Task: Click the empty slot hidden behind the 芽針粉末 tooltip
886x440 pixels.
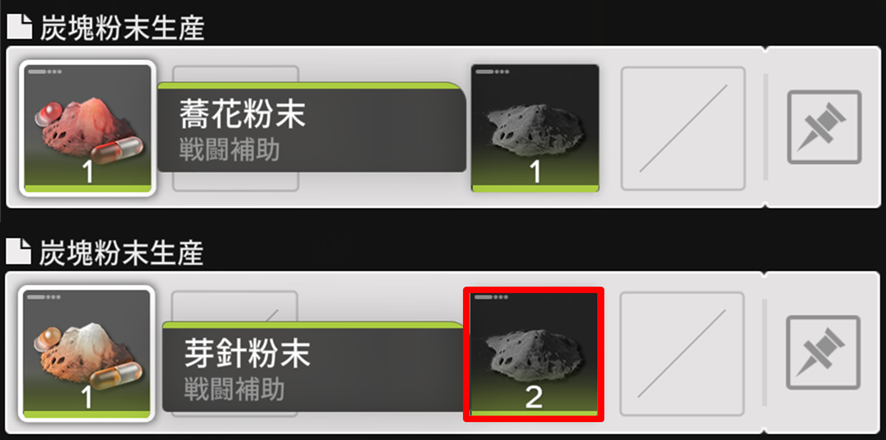Action: tap(234, 354)
